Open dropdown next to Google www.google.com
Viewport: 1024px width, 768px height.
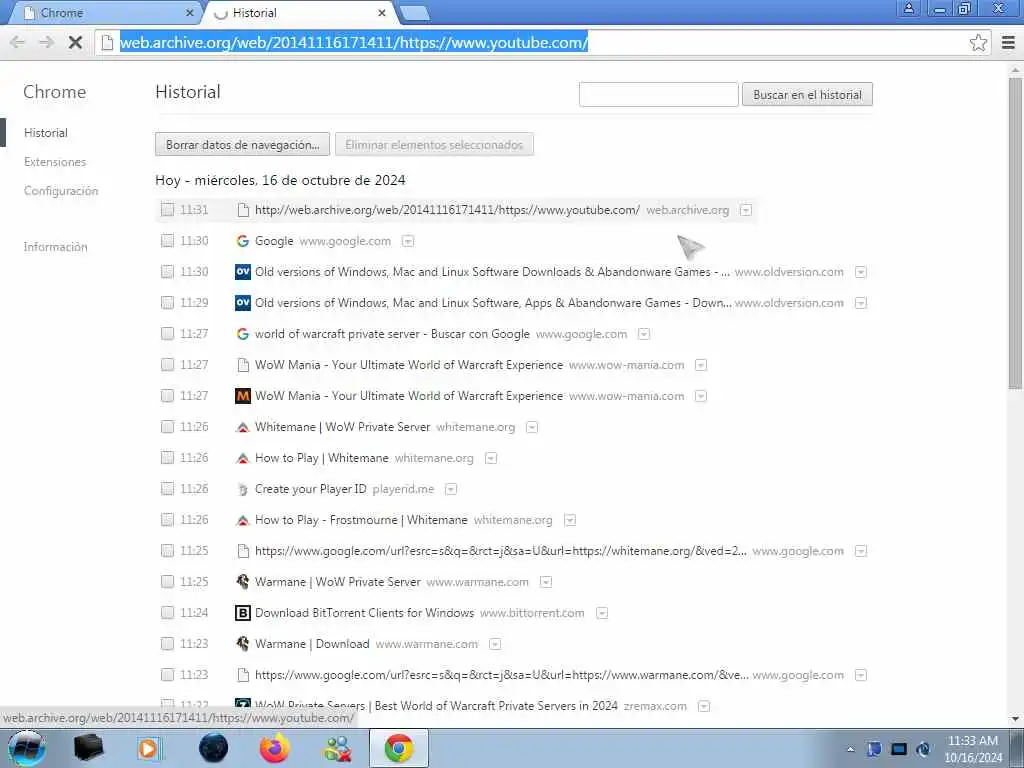pos(408,241)
